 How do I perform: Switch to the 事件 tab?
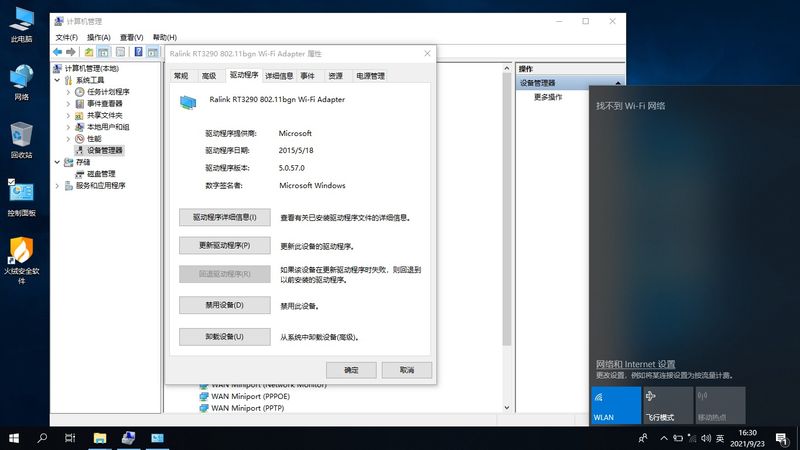coord(307,76)
